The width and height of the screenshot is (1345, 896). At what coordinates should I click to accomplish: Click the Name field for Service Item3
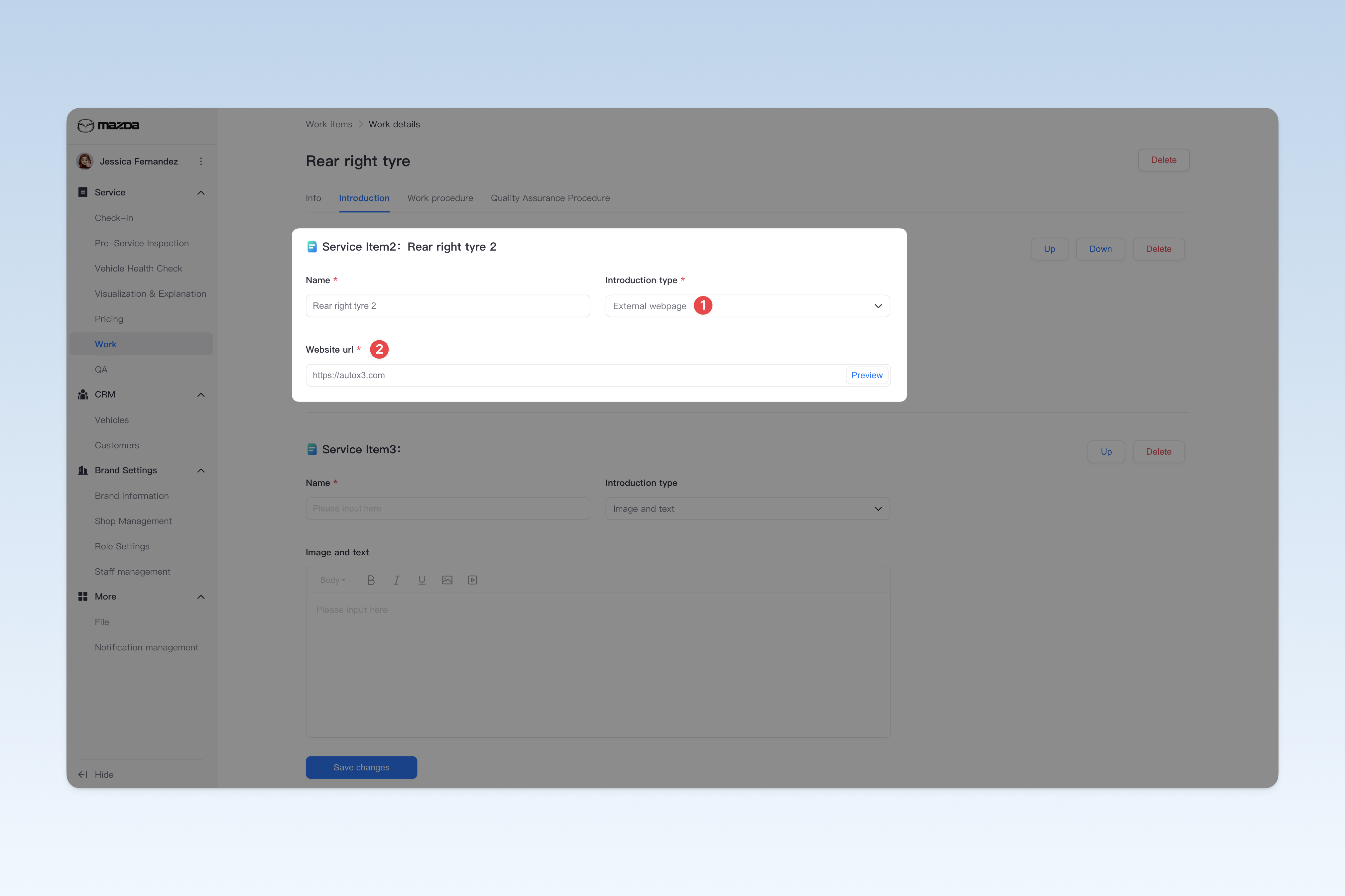tap(447, 508)
